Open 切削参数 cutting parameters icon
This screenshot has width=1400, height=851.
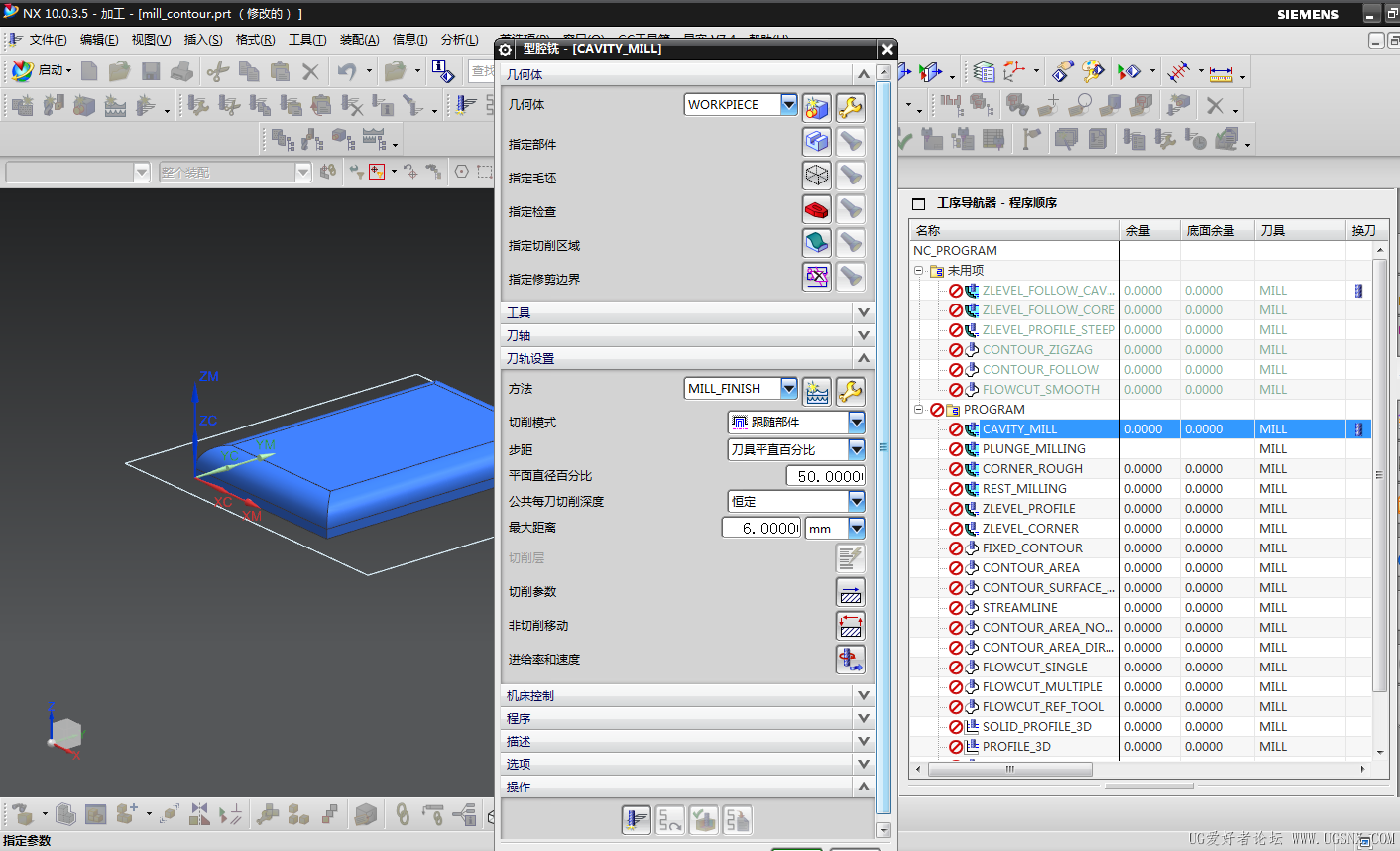click(851, 592)
